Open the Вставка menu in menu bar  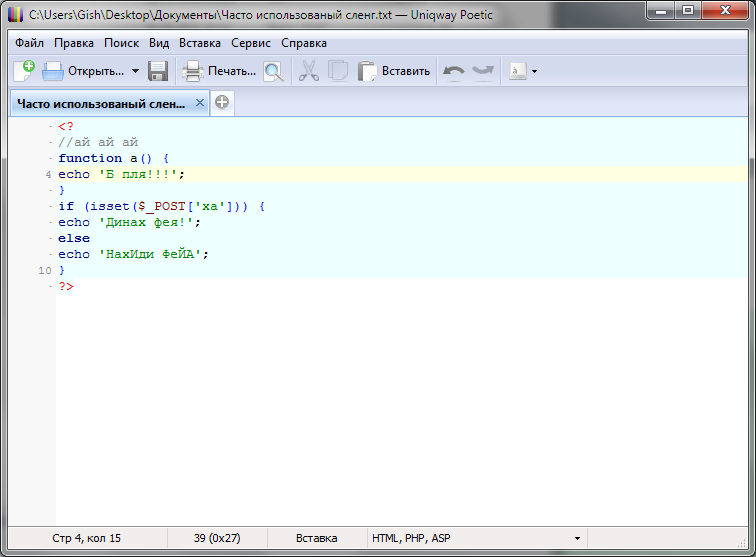200,43
